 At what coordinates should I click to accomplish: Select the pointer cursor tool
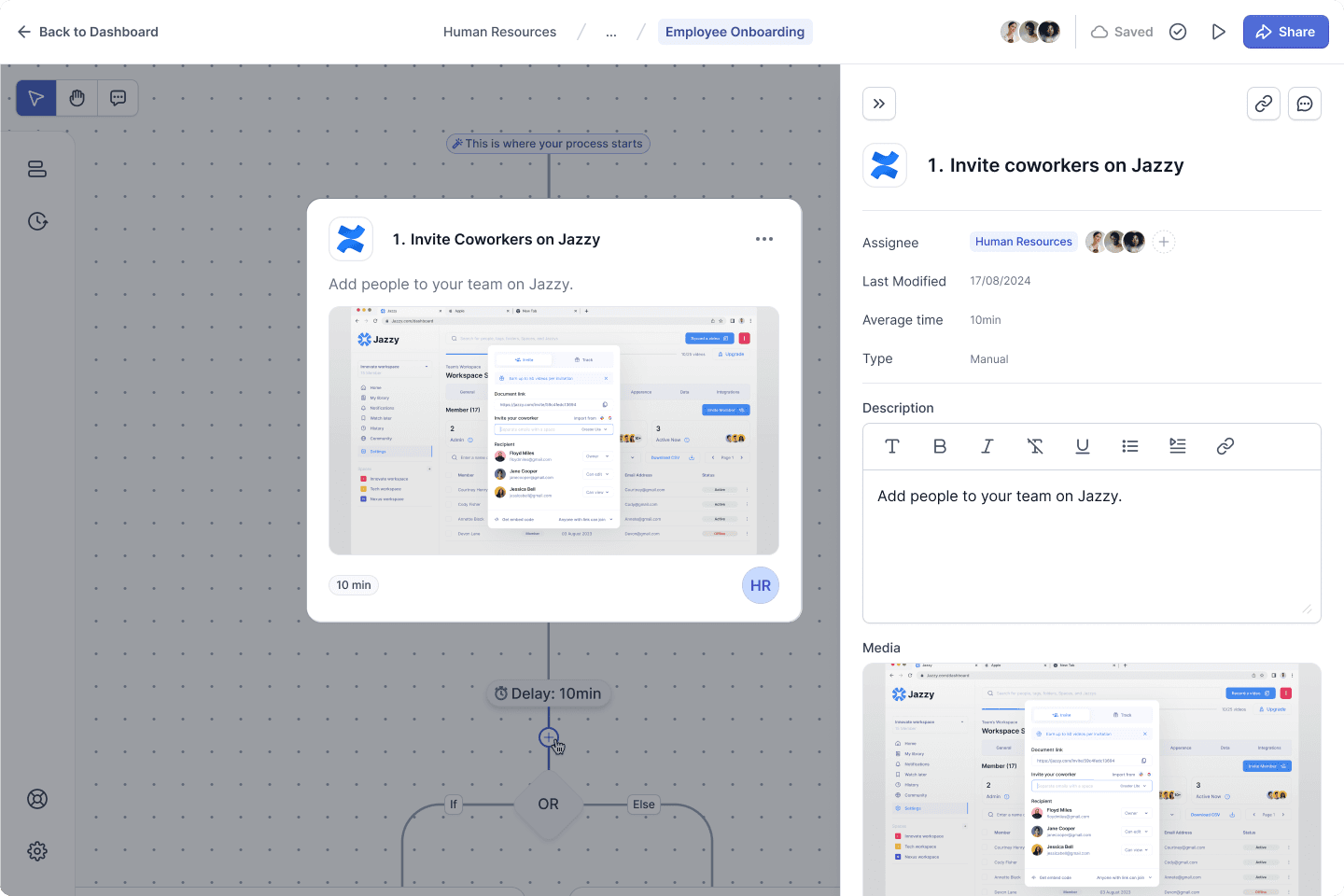point(36,98)
